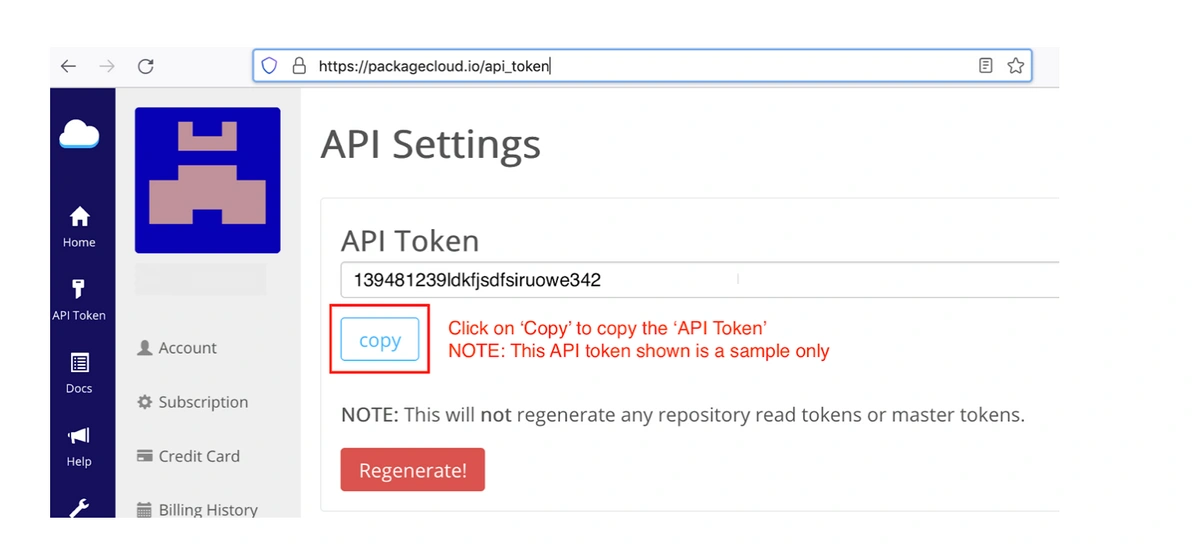This screenshot has width=1200, height=547.
Task: Click the browser forward arrow
Action: pos(107,66)
